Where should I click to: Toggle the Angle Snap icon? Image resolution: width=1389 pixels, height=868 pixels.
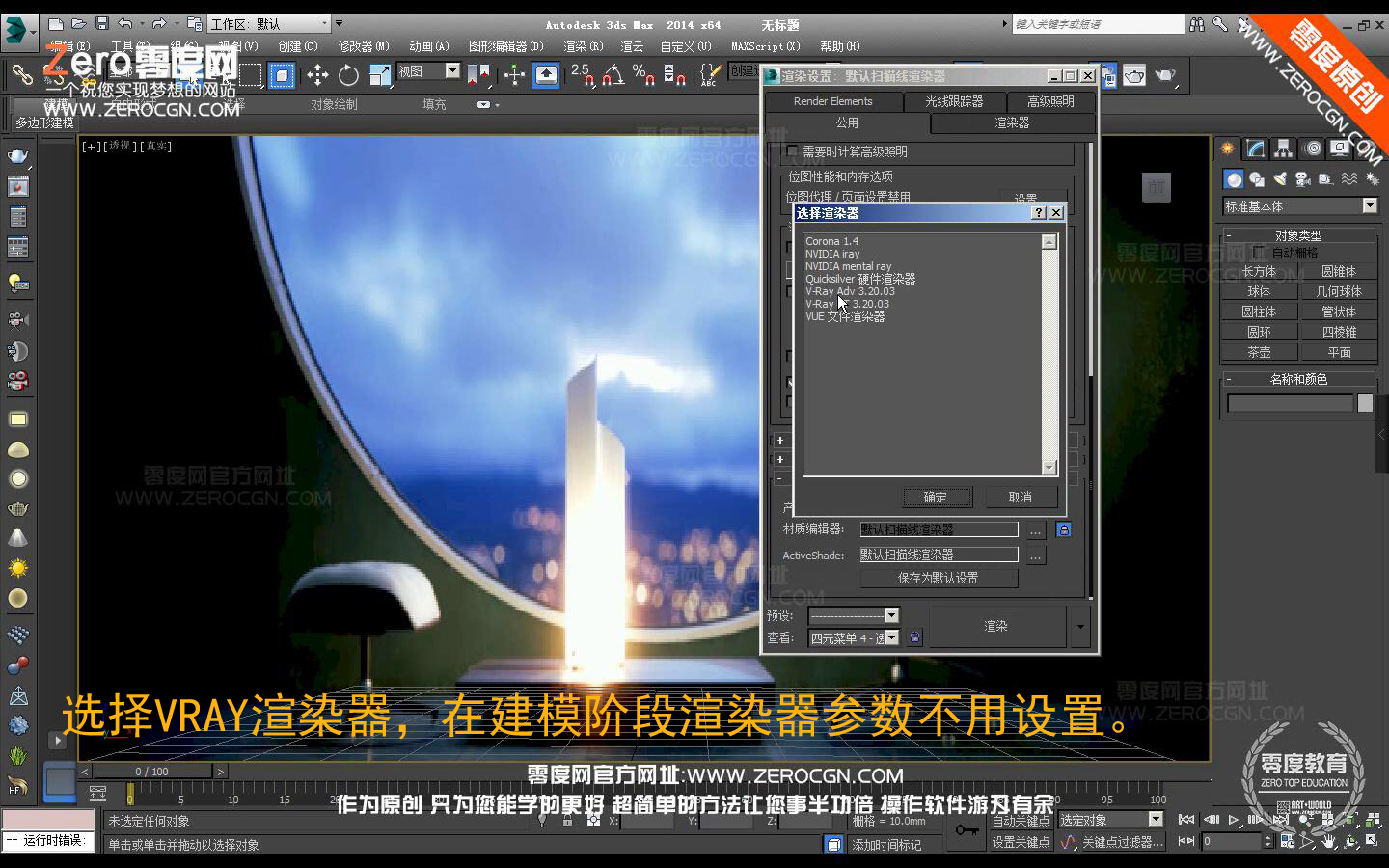point(613,74)
